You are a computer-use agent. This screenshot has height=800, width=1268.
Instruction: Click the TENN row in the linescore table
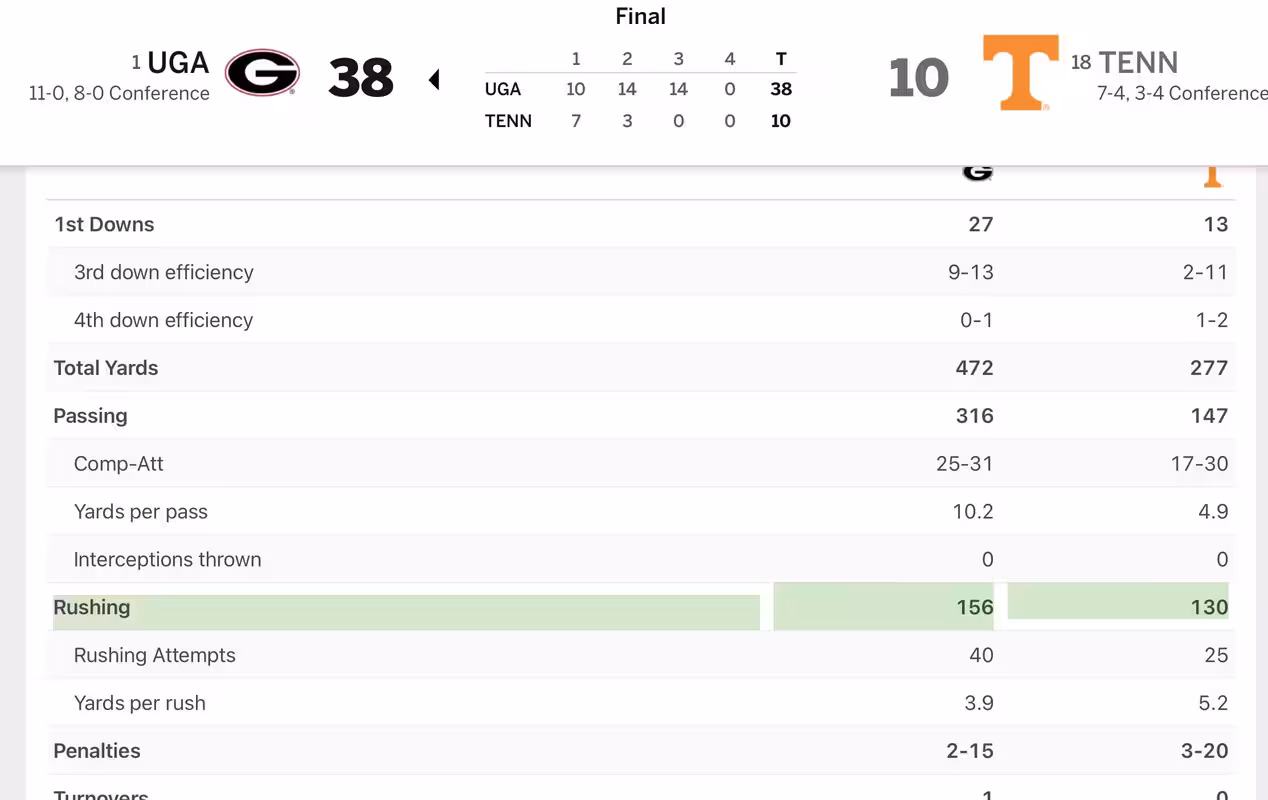(x=640, y=121)
